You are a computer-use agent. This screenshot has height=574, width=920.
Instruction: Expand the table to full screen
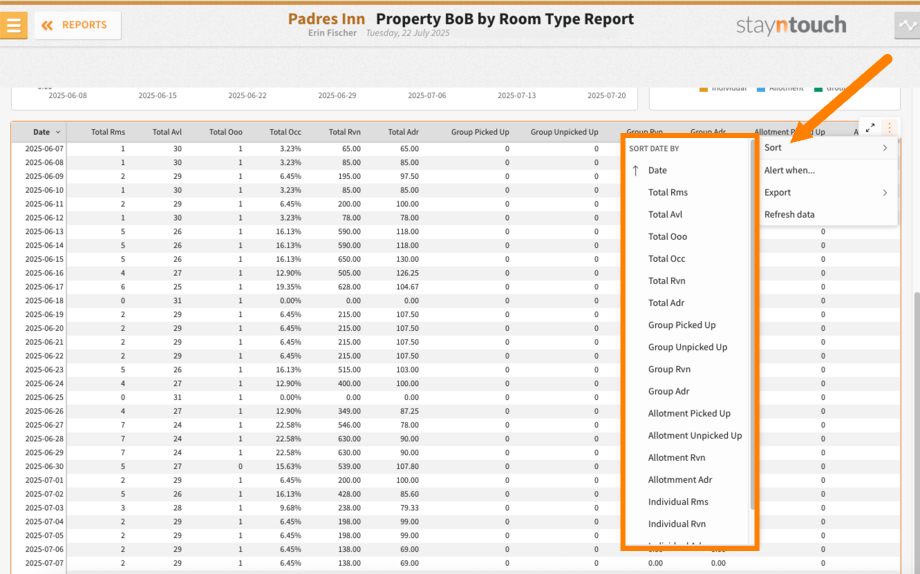(870, 127)
